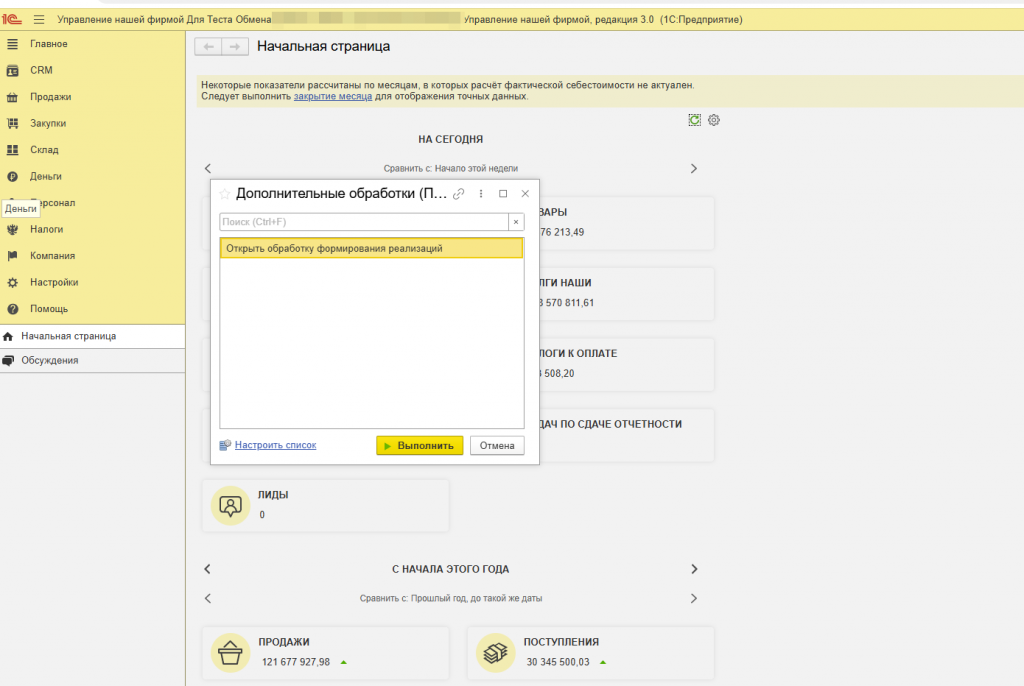Click the icon beside Настроить список
This screenshot has width=1024, height=686.
coord(225,445)
